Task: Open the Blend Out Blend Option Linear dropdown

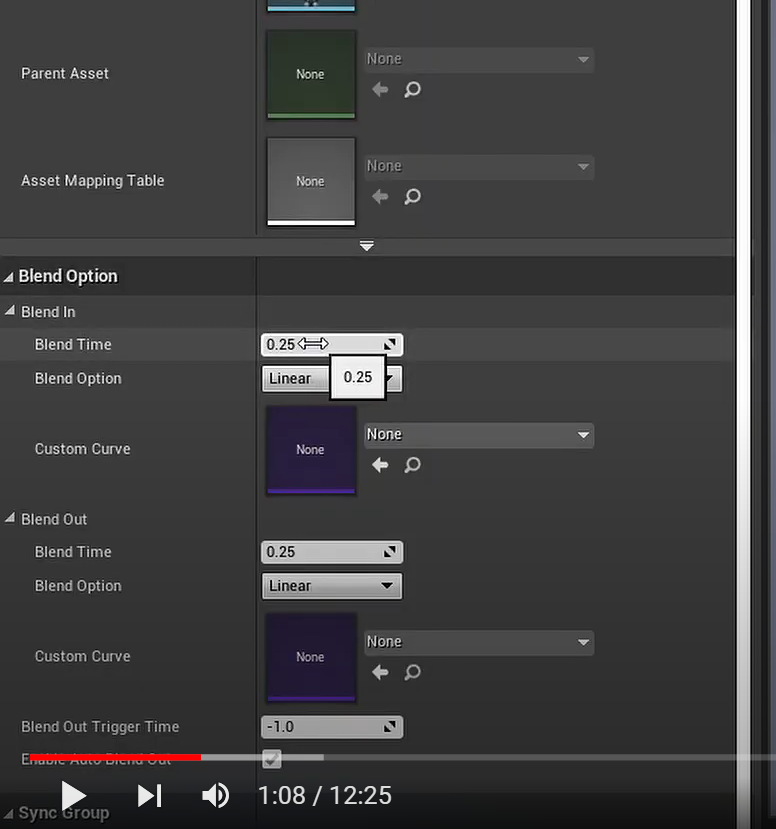Action: click(332, 586)
